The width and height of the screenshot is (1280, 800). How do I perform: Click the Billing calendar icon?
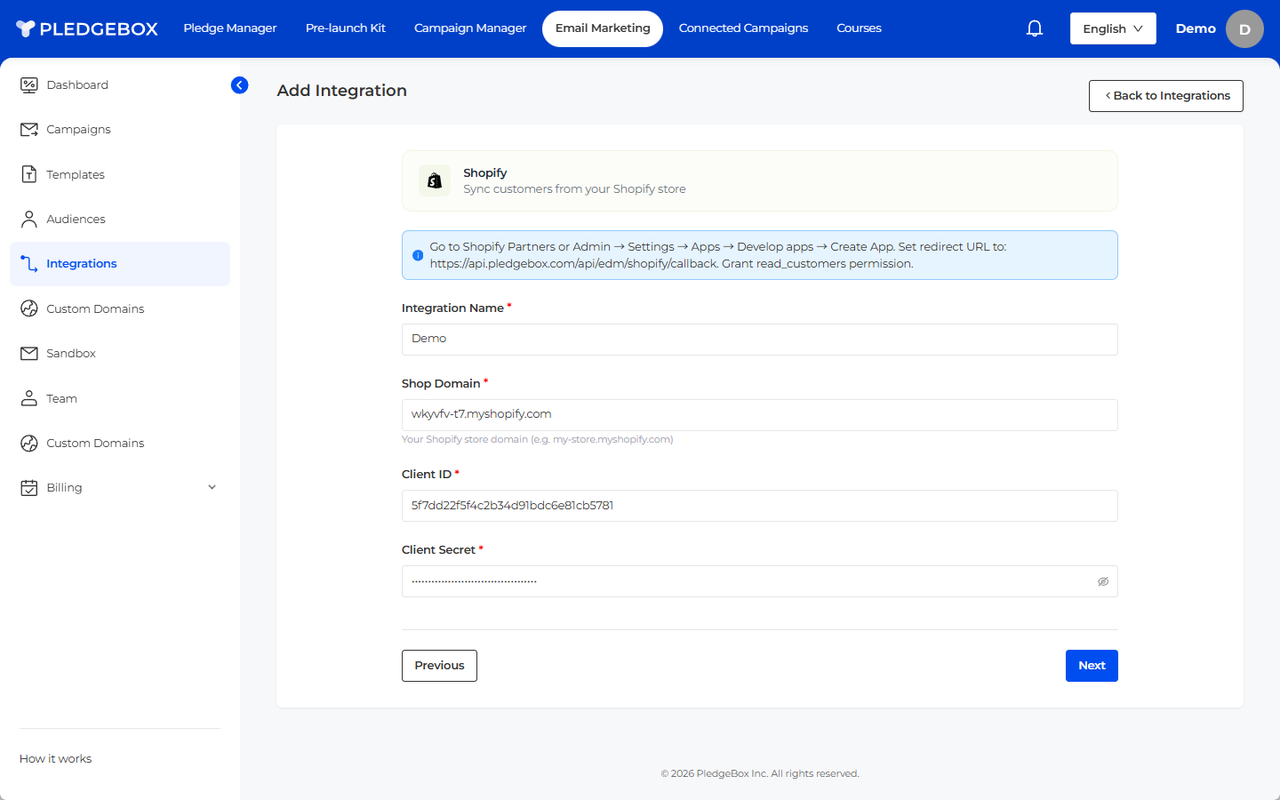[29, 488]
